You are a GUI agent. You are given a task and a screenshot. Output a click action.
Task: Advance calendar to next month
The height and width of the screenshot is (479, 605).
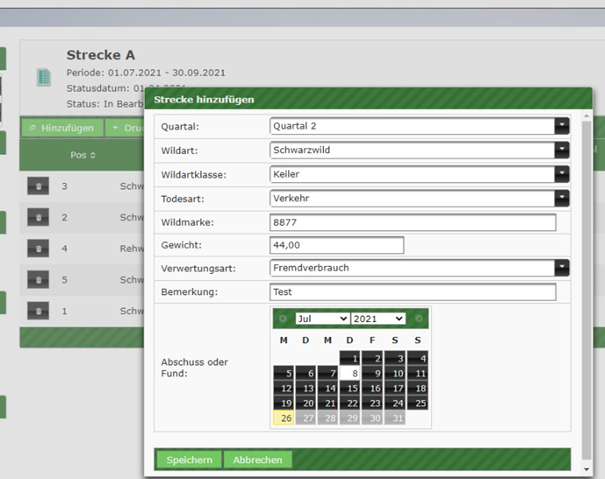point(419,319)
